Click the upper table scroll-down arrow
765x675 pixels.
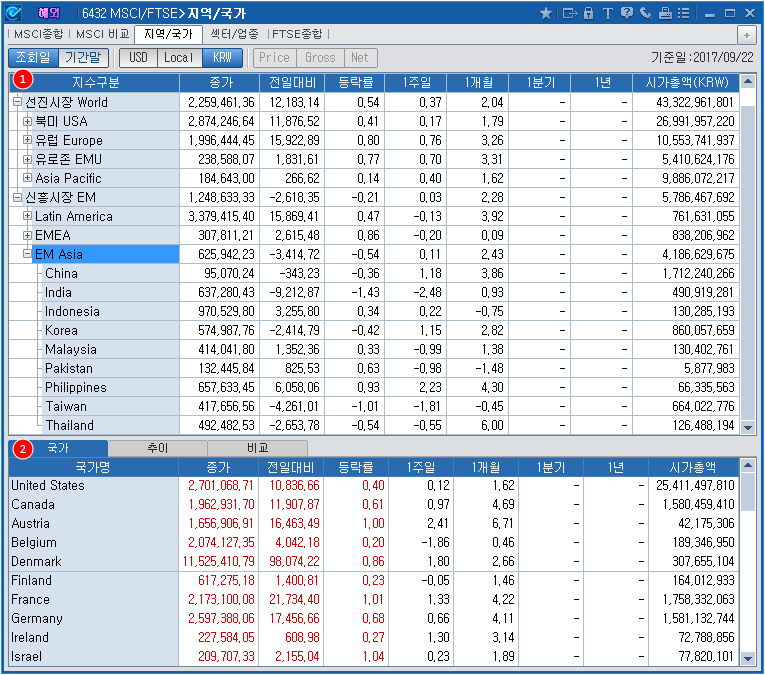coord(748,427)
